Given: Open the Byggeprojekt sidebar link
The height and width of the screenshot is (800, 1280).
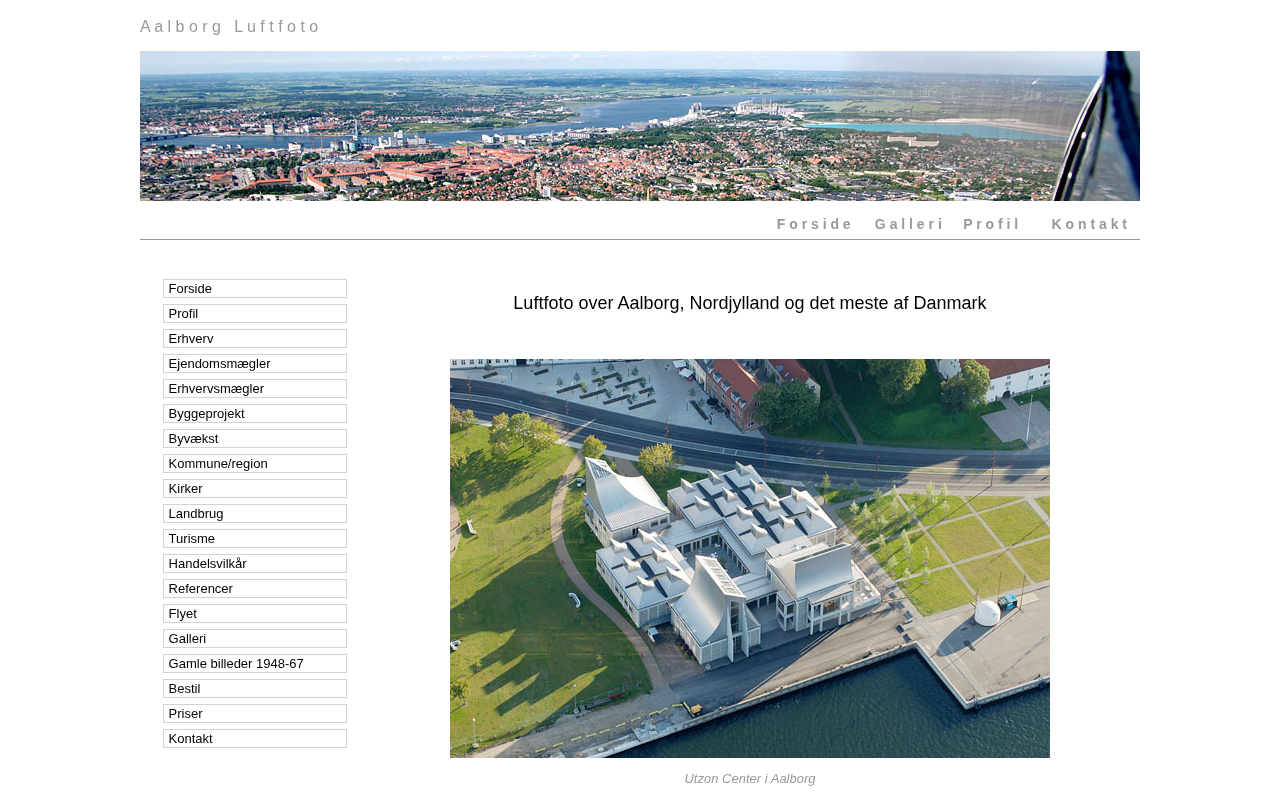Looking at the screenshot, I should point(255,414).
